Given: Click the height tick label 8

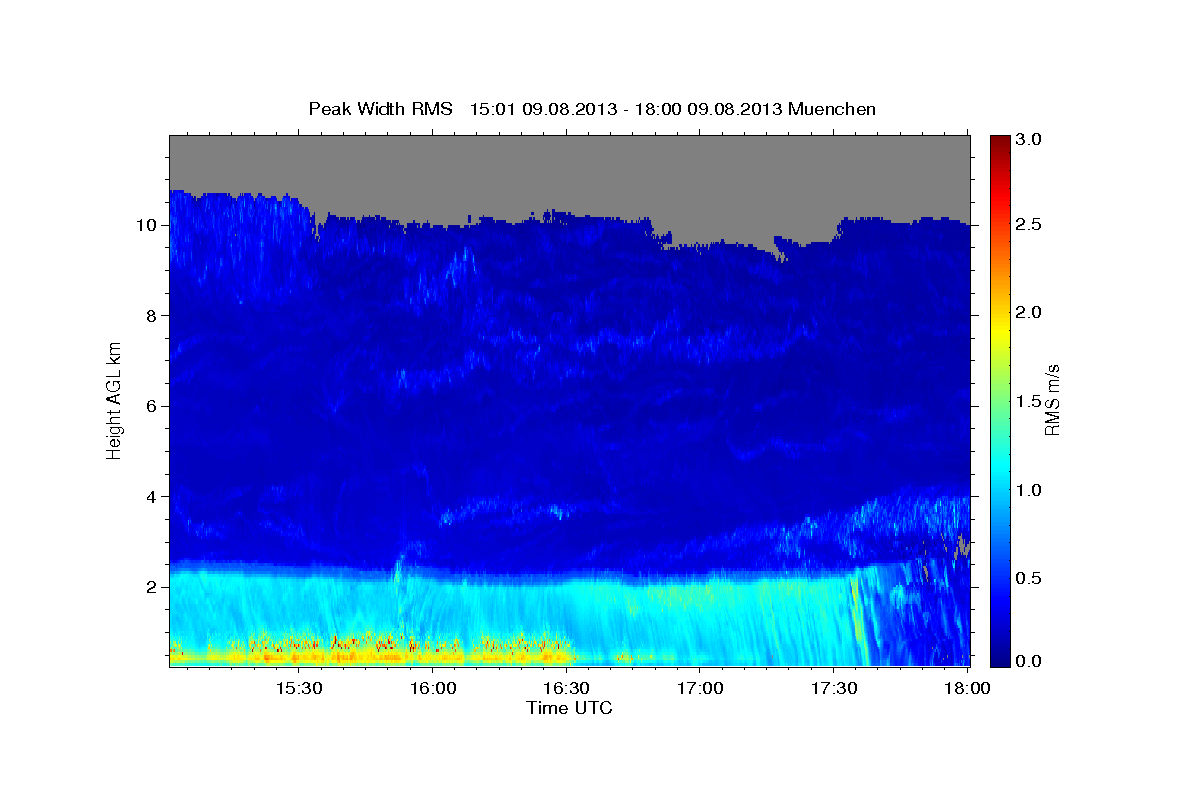Looking at the screenshot, I should pyautogui.click(x=154, y=316).
